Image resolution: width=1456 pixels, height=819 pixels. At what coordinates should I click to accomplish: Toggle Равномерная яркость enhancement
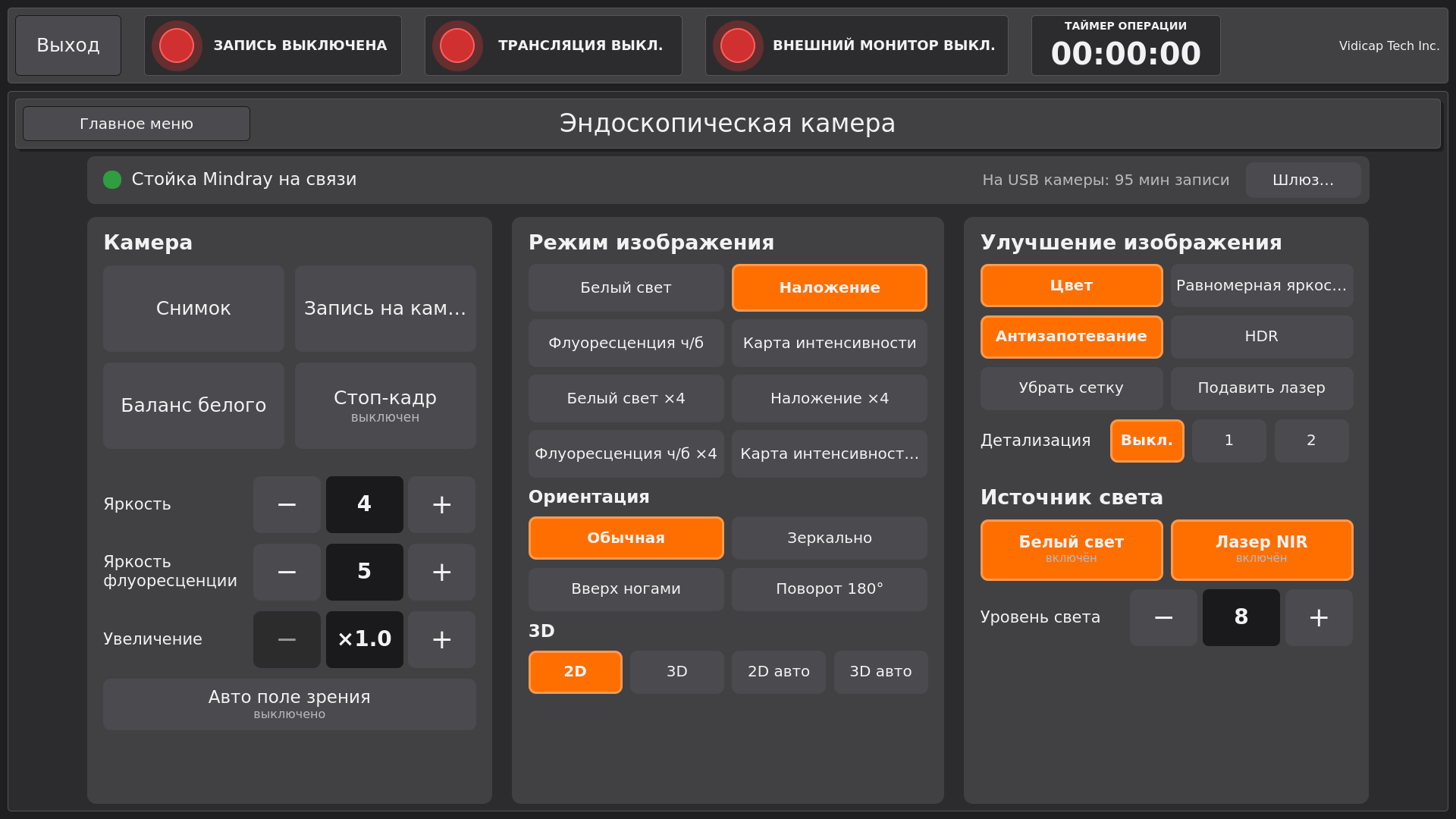point(1262,286)
